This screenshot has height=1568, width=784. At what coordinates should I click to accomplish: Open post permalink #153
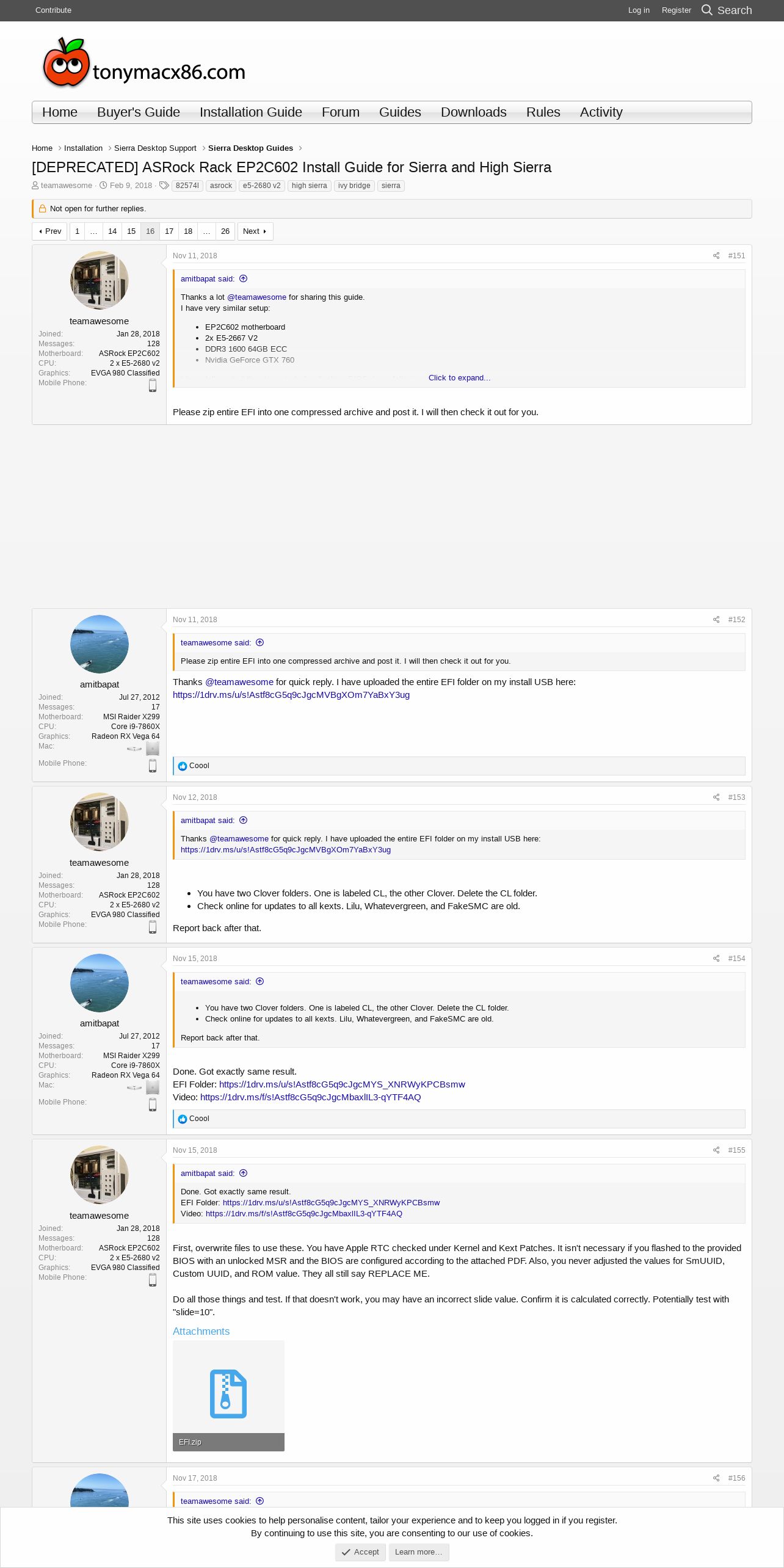pos(736,797)
